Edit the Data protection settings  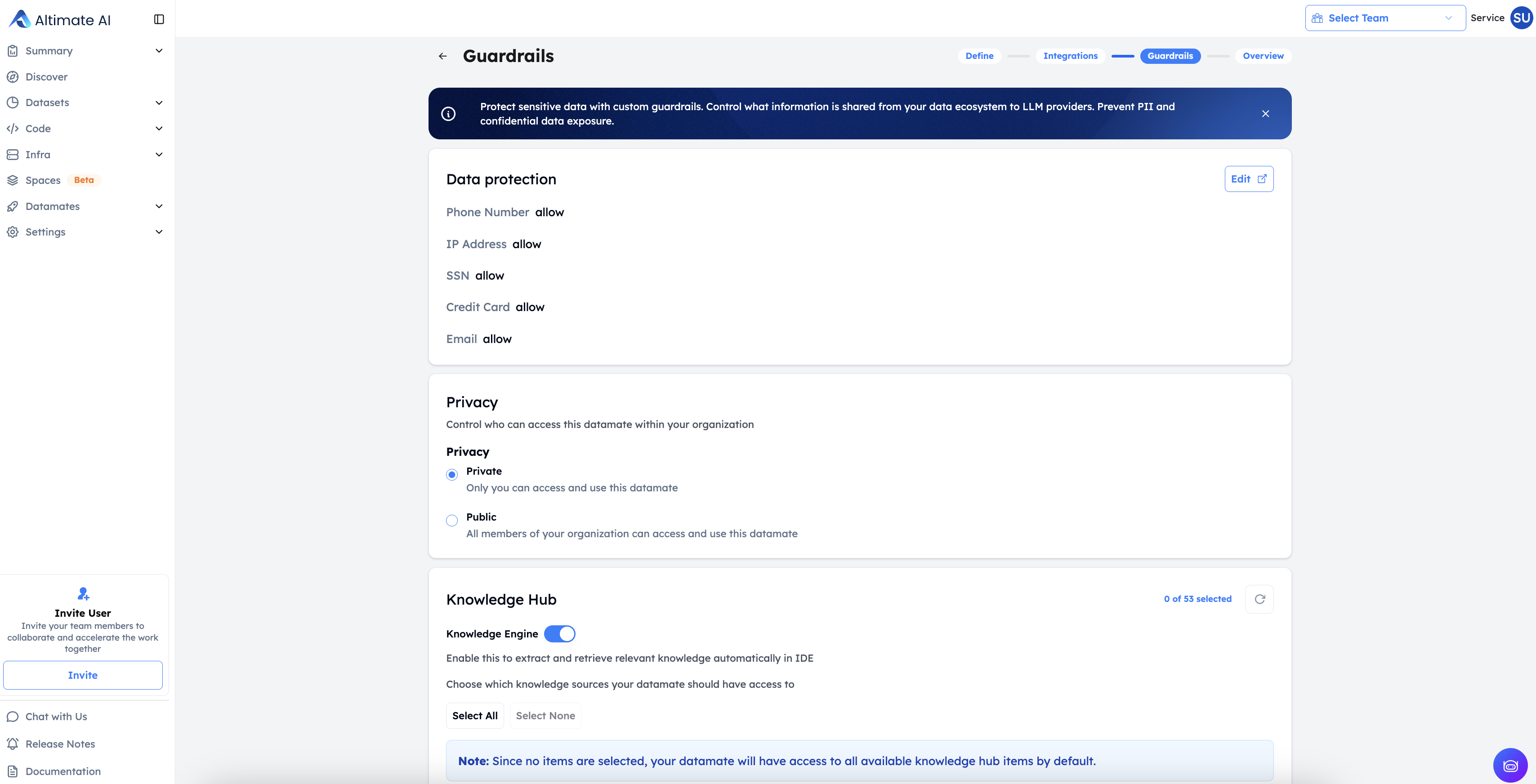coord(1249,179)
